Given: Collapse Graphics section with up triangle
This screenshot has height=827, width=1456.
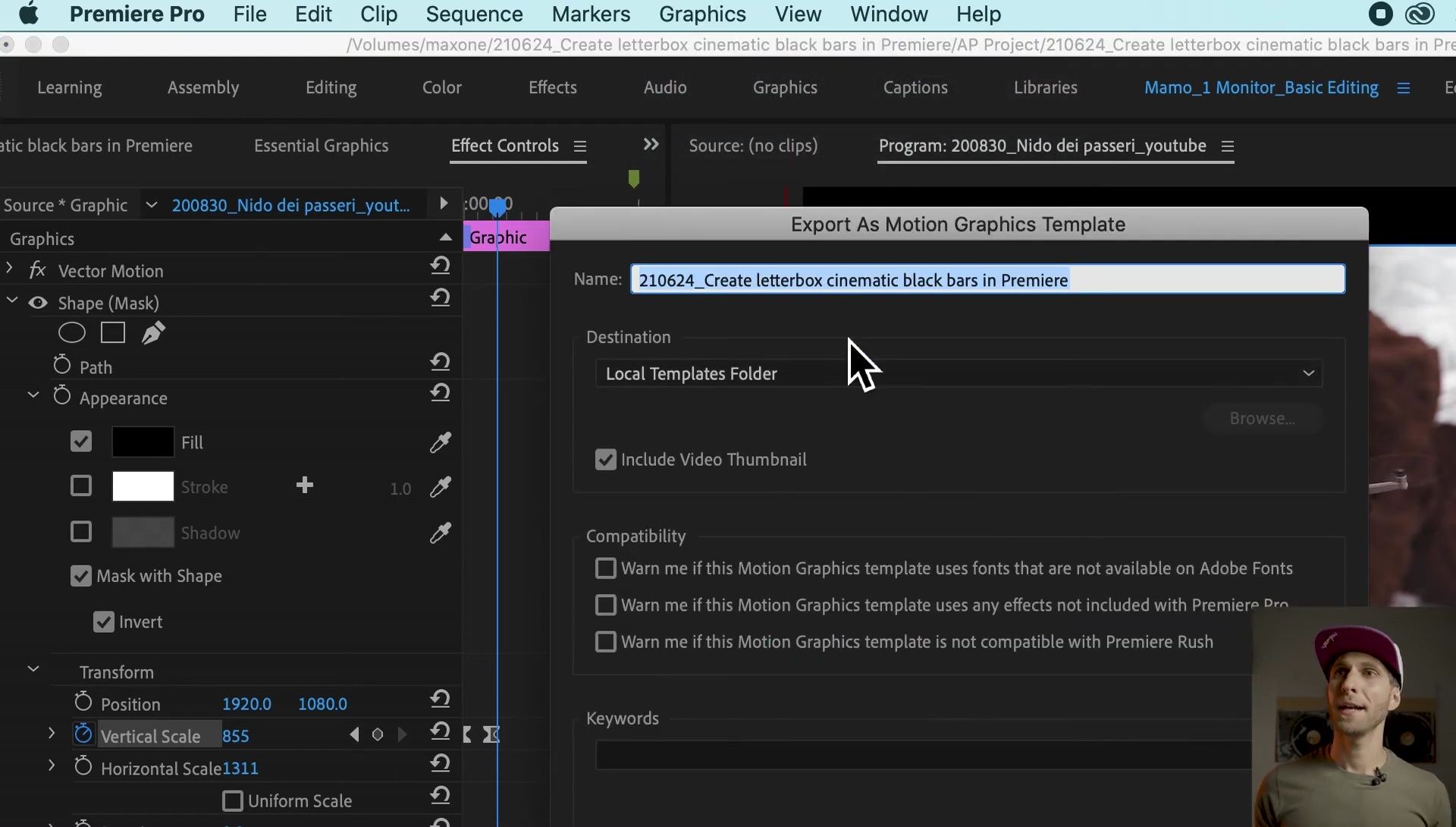Looking at the screenshot, I should 446,237.
